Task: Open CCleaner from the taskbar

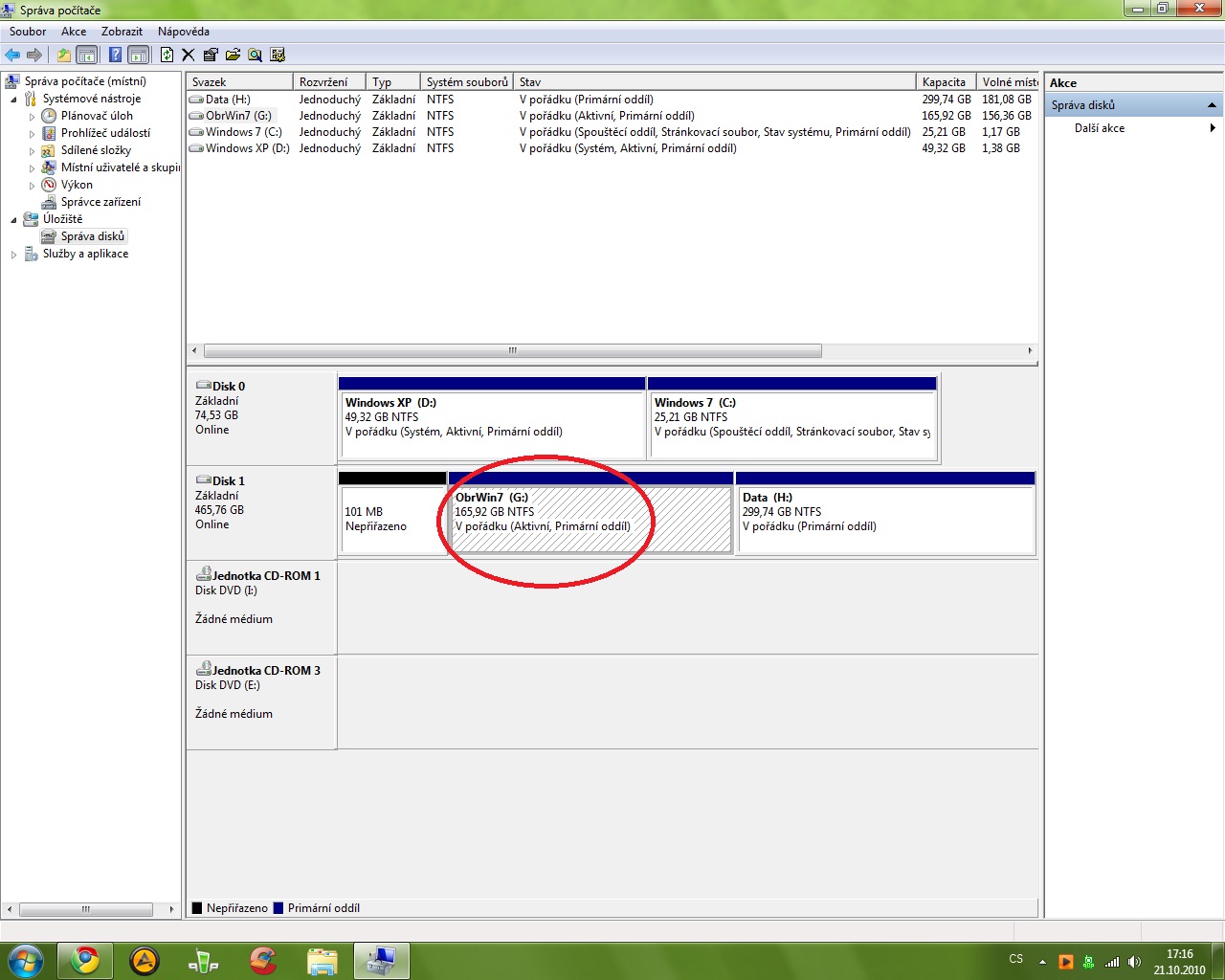Action: pos(263,961)
